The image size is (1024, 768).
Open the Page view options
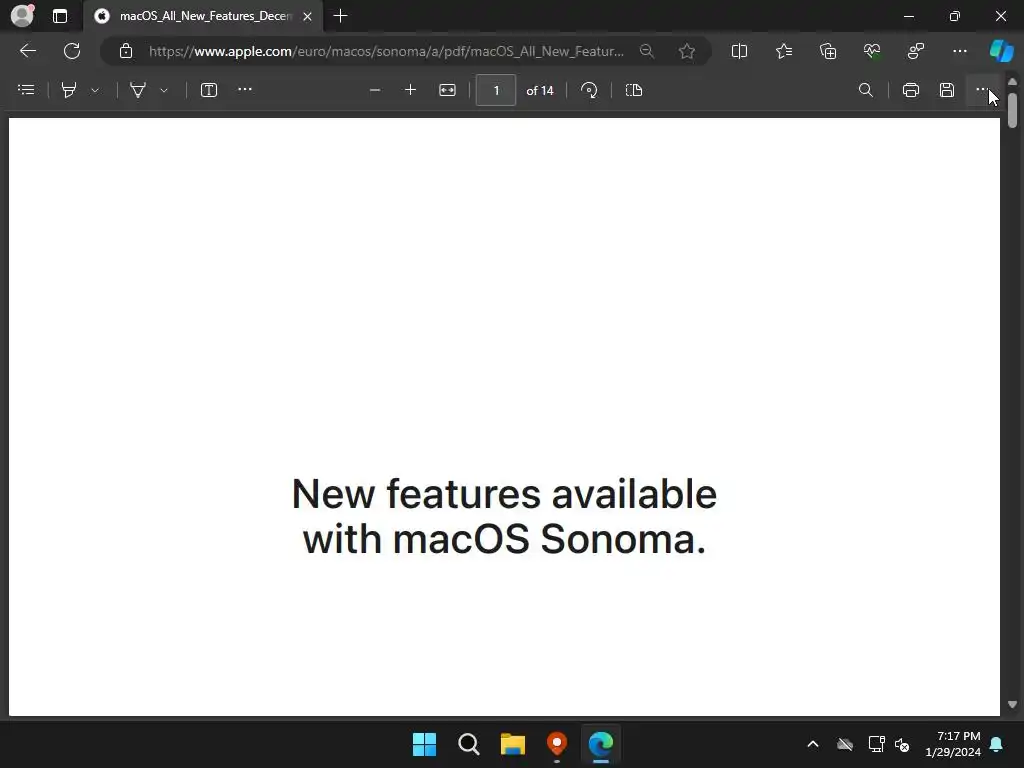click(634, 90)
